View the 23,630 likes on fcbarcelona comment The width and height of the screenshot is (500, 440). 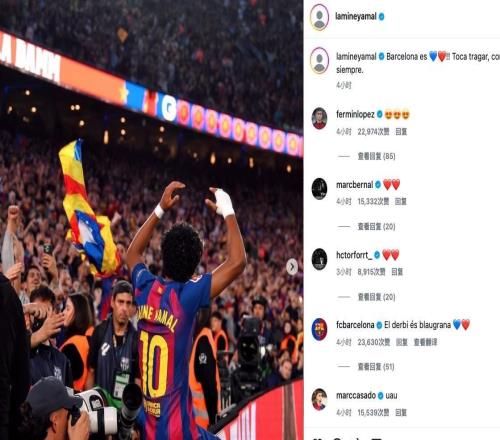point(374,342)
